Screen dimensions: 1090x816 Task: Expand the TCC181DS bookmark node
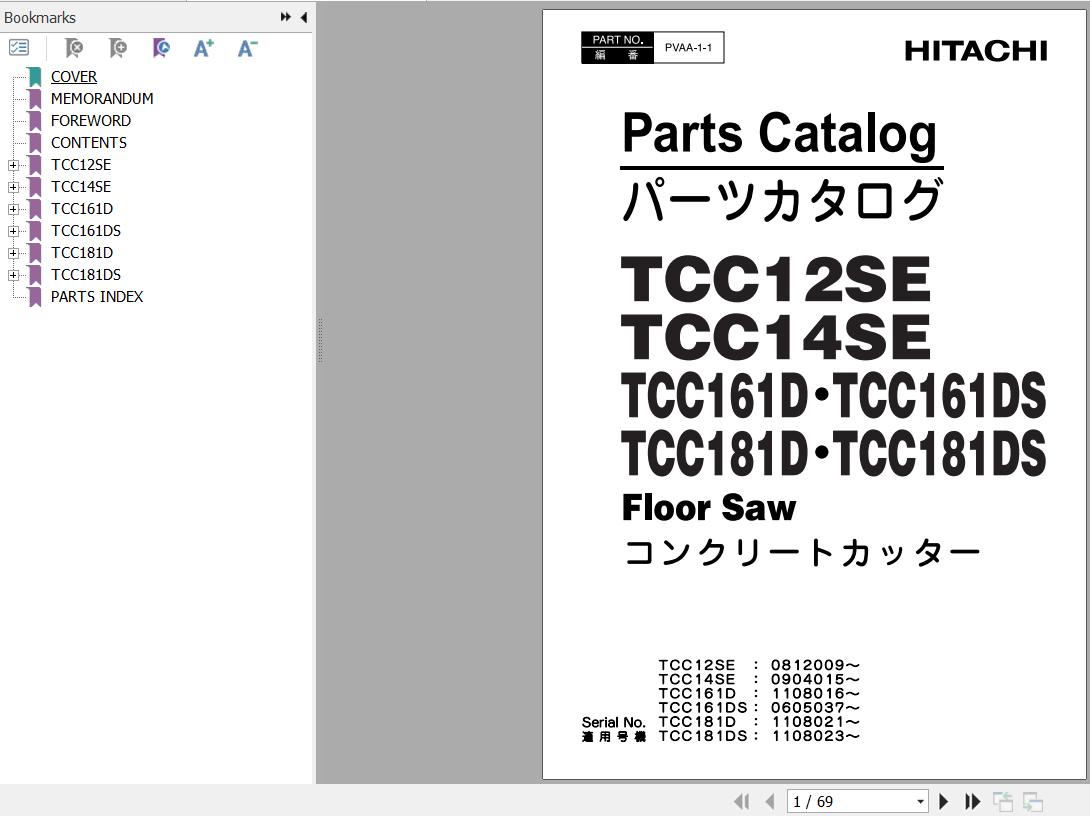pos(13,275)
